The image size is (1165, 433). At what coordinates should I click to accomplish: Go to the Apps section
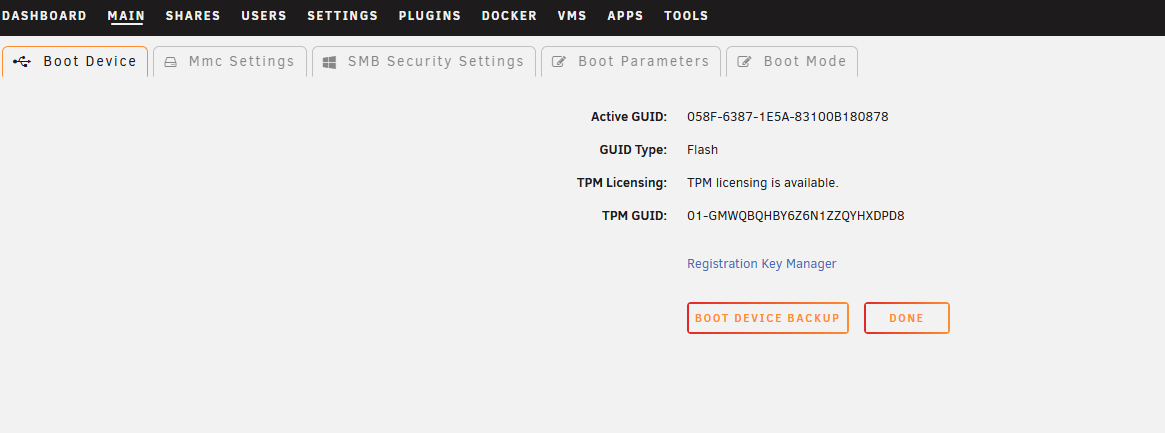pyautogui.click(x=626, y=16)
